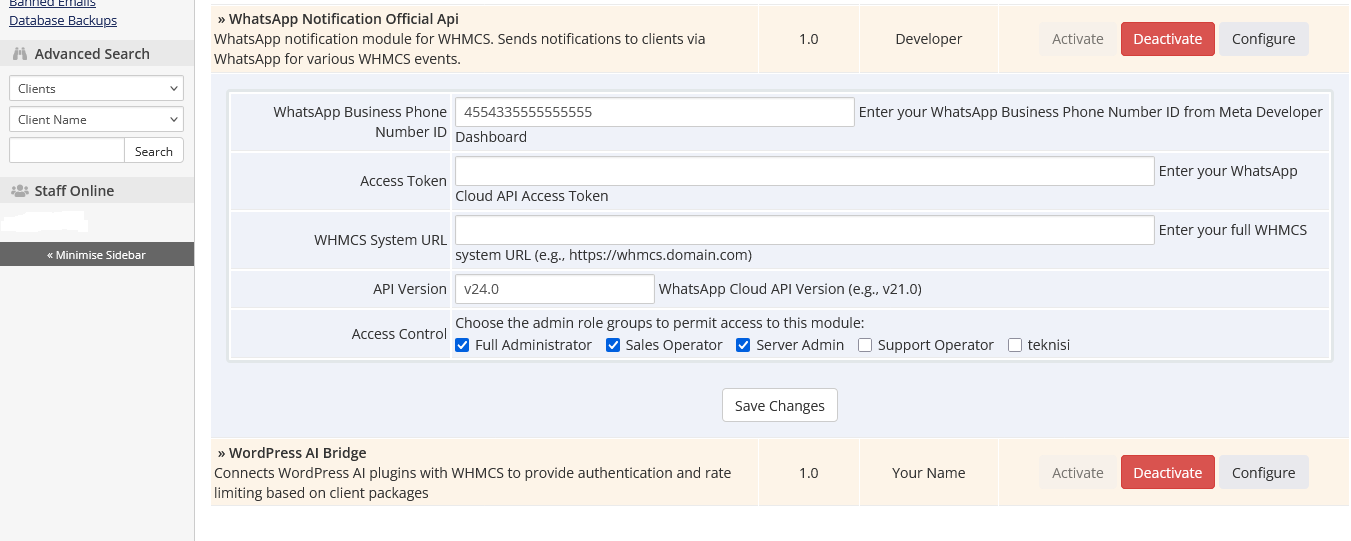Open the Database Backups link
Viewport: 1351px width, 541px height.
[x=63, y=20]
